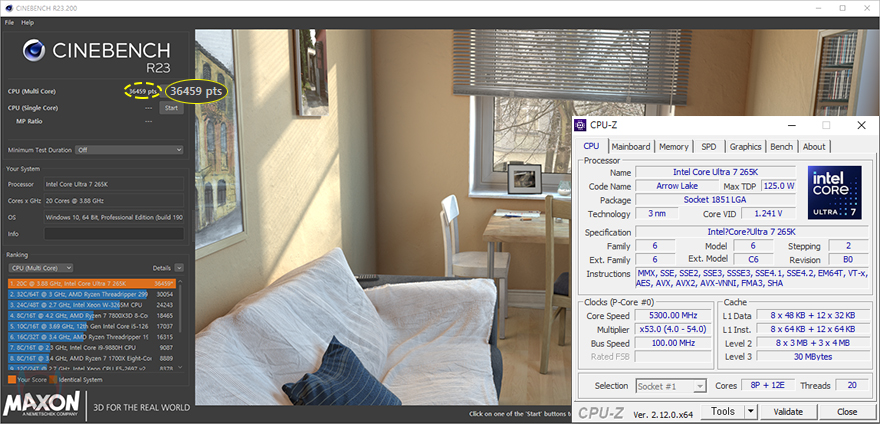
Task: Click the Revision value B0
Action: point(848,260)
